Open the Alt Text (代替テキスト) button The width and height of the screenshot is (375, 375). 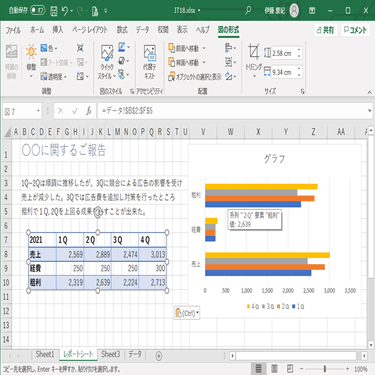point(150,62)
